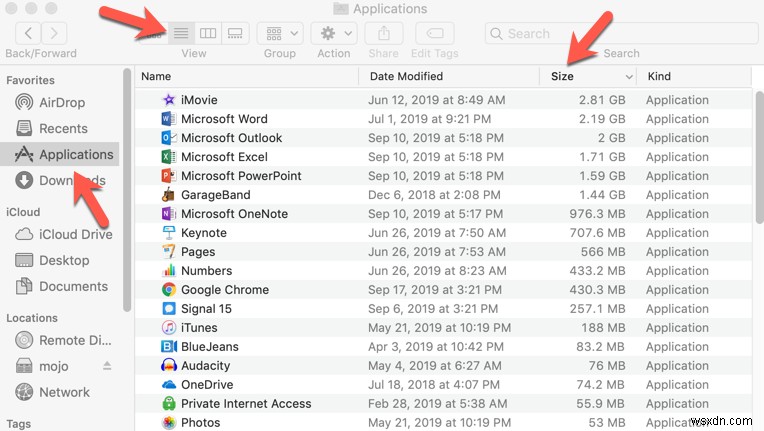Select the OneDrive cloud icon
The height and width of the screenshot is (431, 764).
[169, 385]
